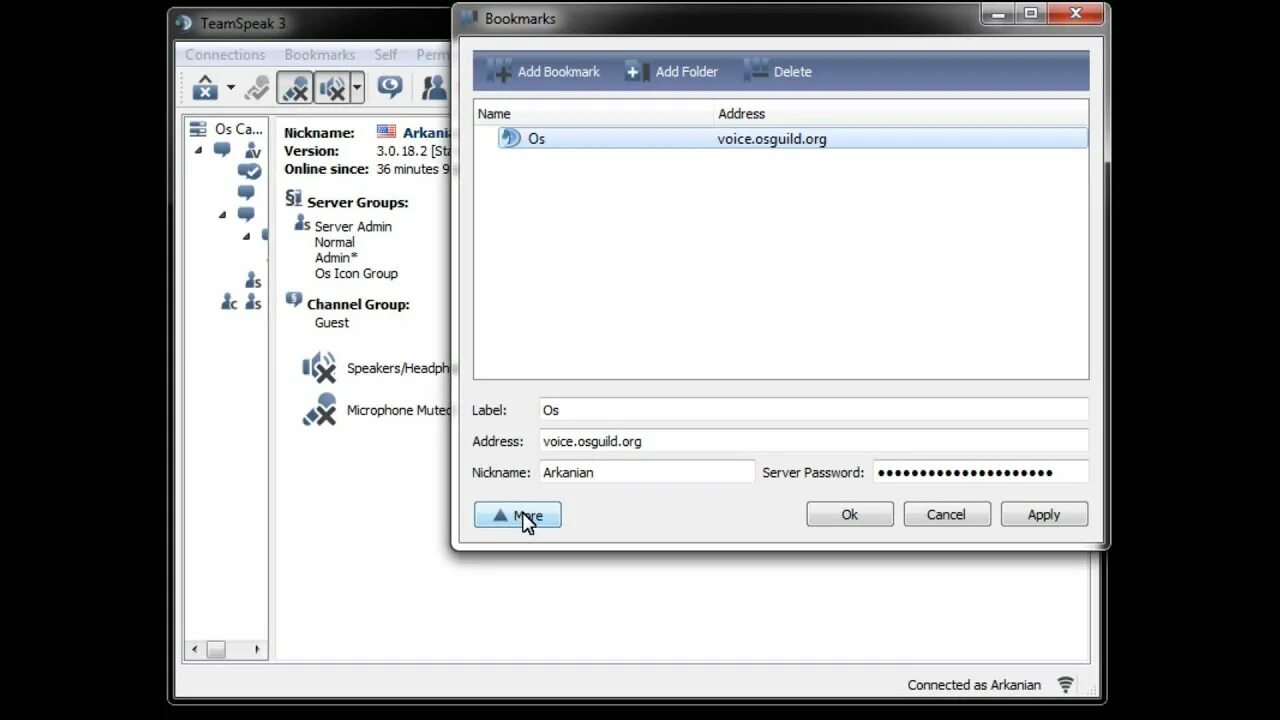Screen dimensions: 1280x720
Task: Toggle the microphone mute toolbar button
Action: pos(295,88)
